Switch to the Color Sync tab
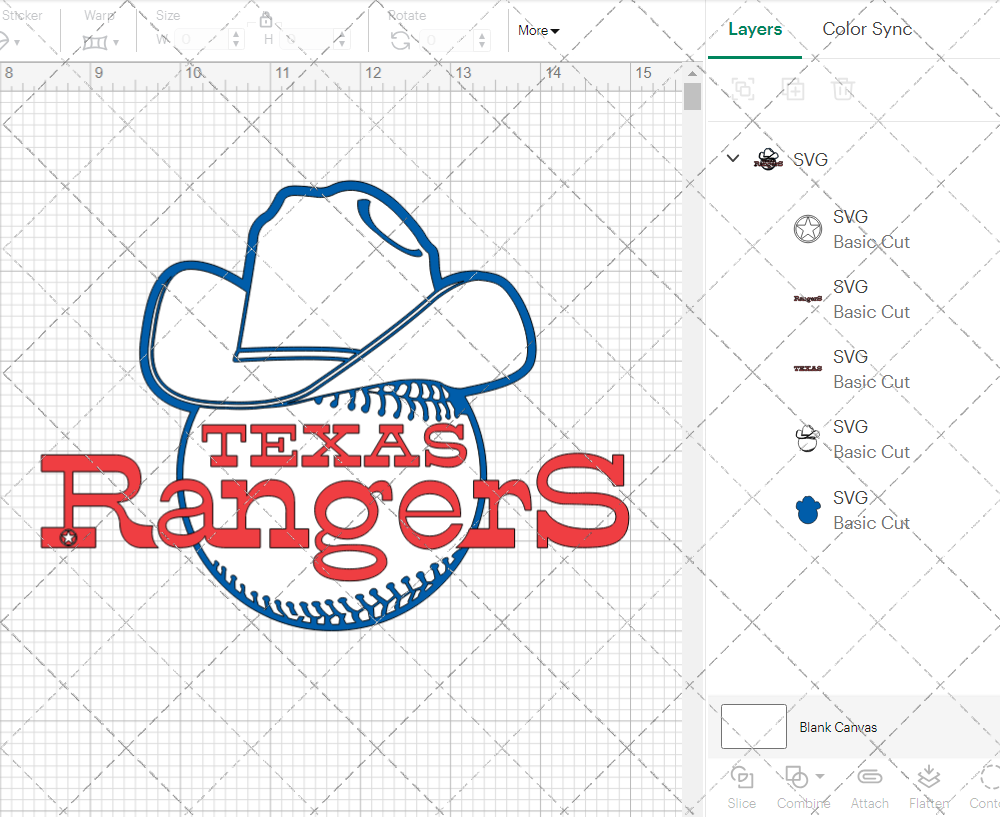 pyautogui.click(x=867, y=29)
